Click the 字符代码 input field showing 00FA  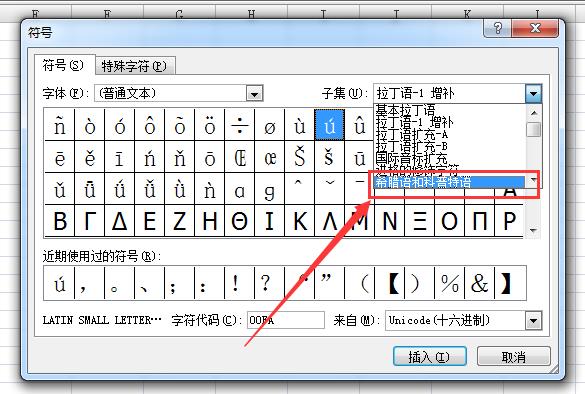click(286, 320)
